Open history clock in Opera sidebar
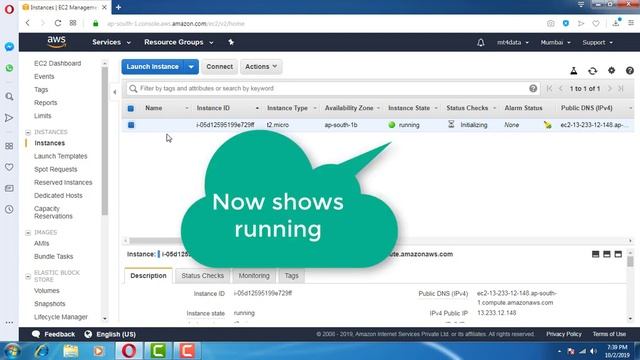The height and width of the screenshot is (360, 640). click(x=9, y=209)
